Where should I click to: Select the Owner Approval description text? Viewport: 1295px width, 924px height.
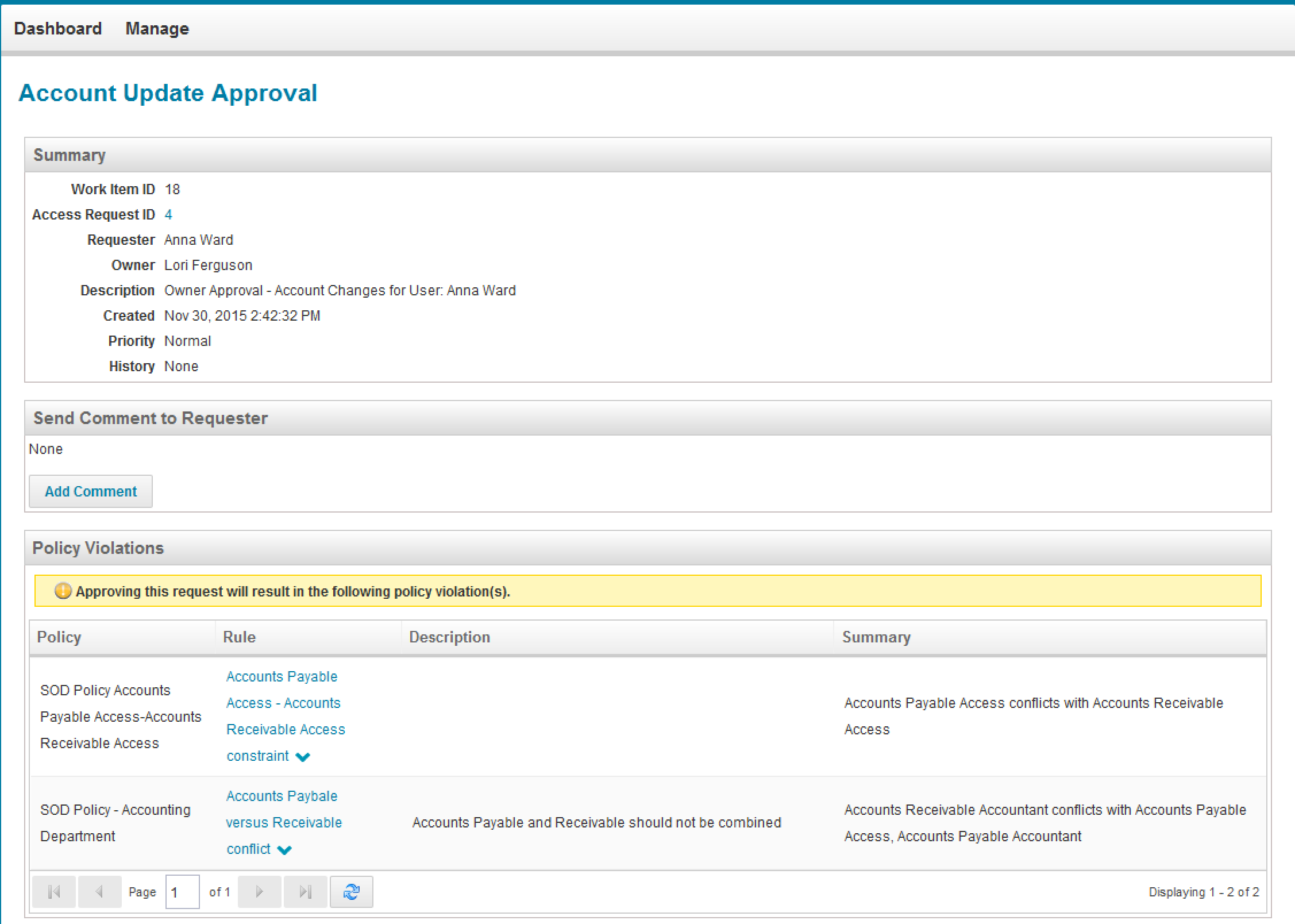[x=340, y=290]
